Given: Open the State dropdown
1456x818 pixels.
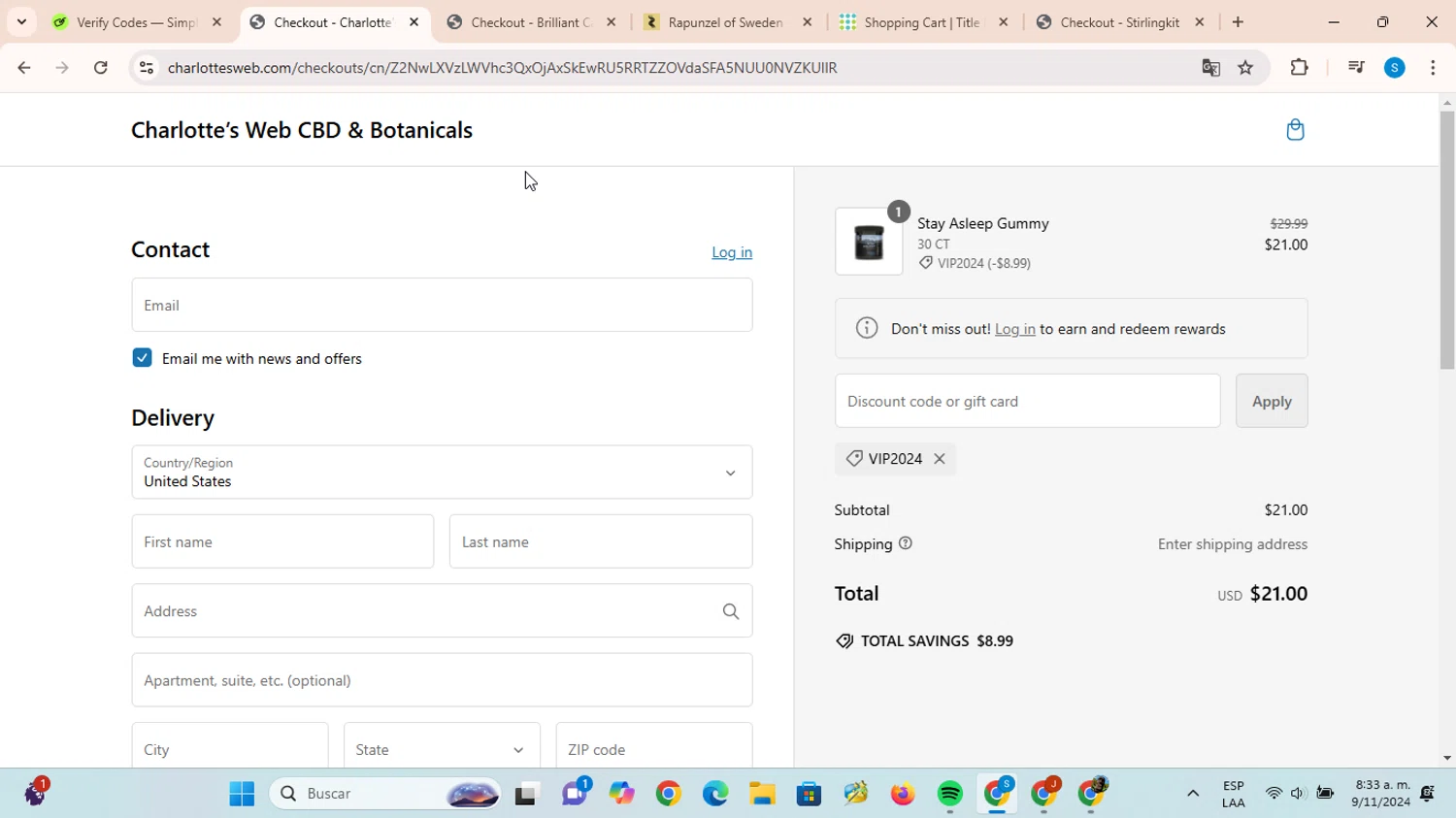Looking at the screenshot, I should pyautogui.click(x=442, y=749).
